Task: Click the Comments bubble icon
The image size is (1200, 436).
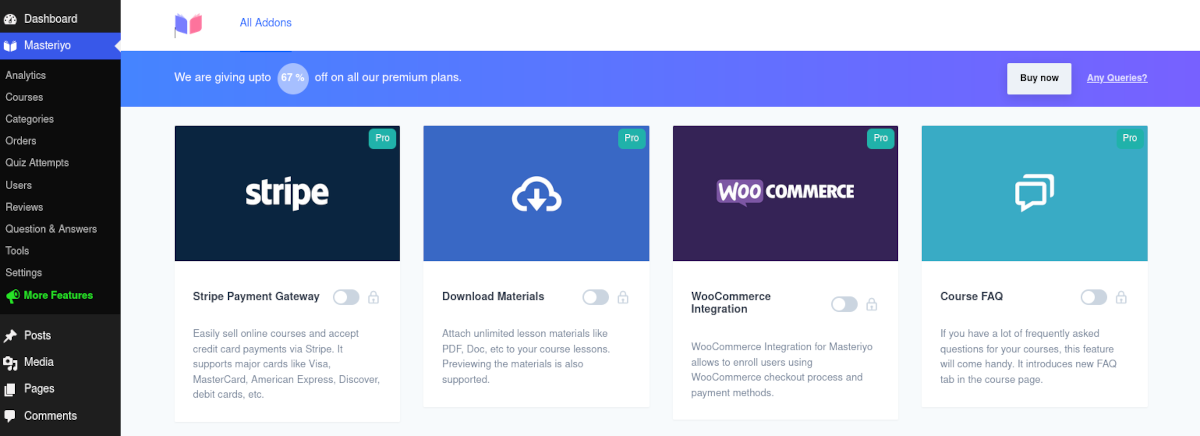Action: (x=10, y=416)
